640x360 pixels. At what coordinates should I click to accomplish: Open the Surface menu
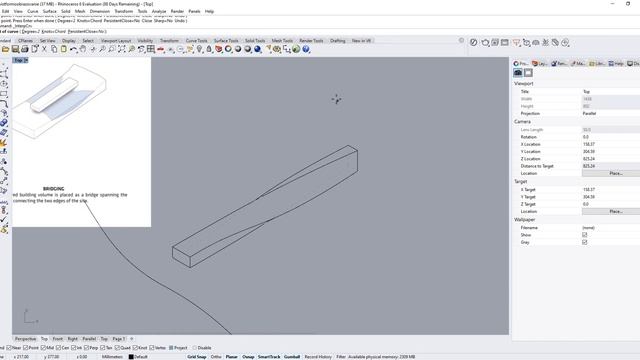(50, 11)
